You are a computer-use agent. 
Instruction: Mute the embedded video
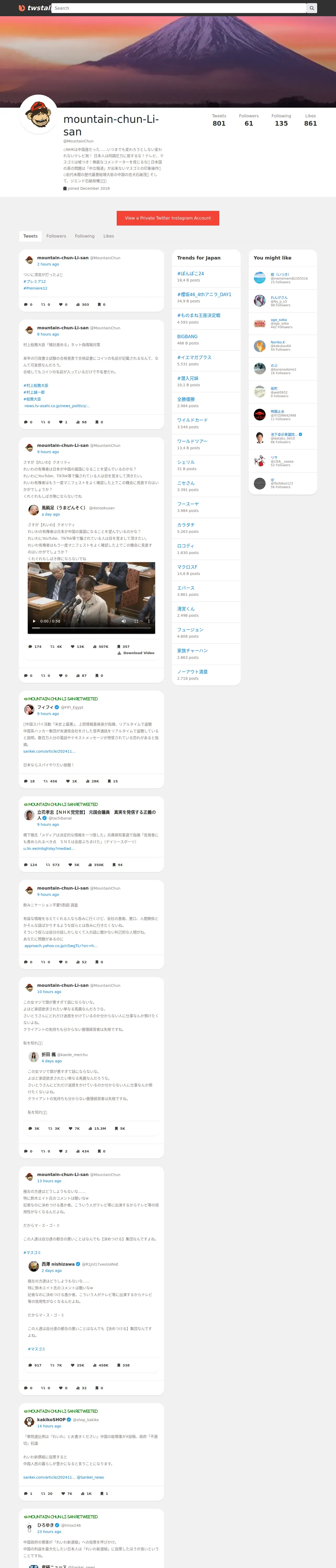[x=124, y=621]
